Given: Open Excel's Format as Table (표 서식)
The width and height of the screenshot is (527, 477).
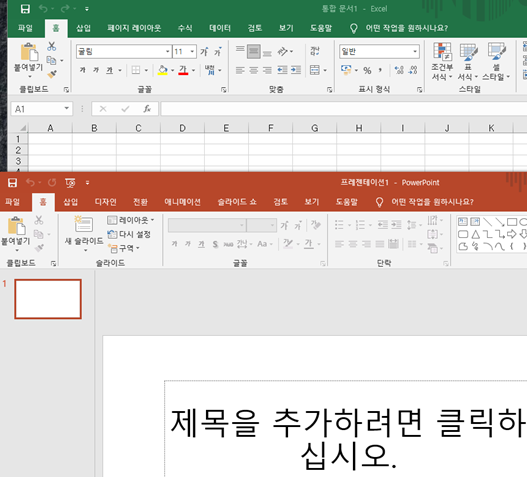Looking at the screenshot, I should [x=468, y=62].
